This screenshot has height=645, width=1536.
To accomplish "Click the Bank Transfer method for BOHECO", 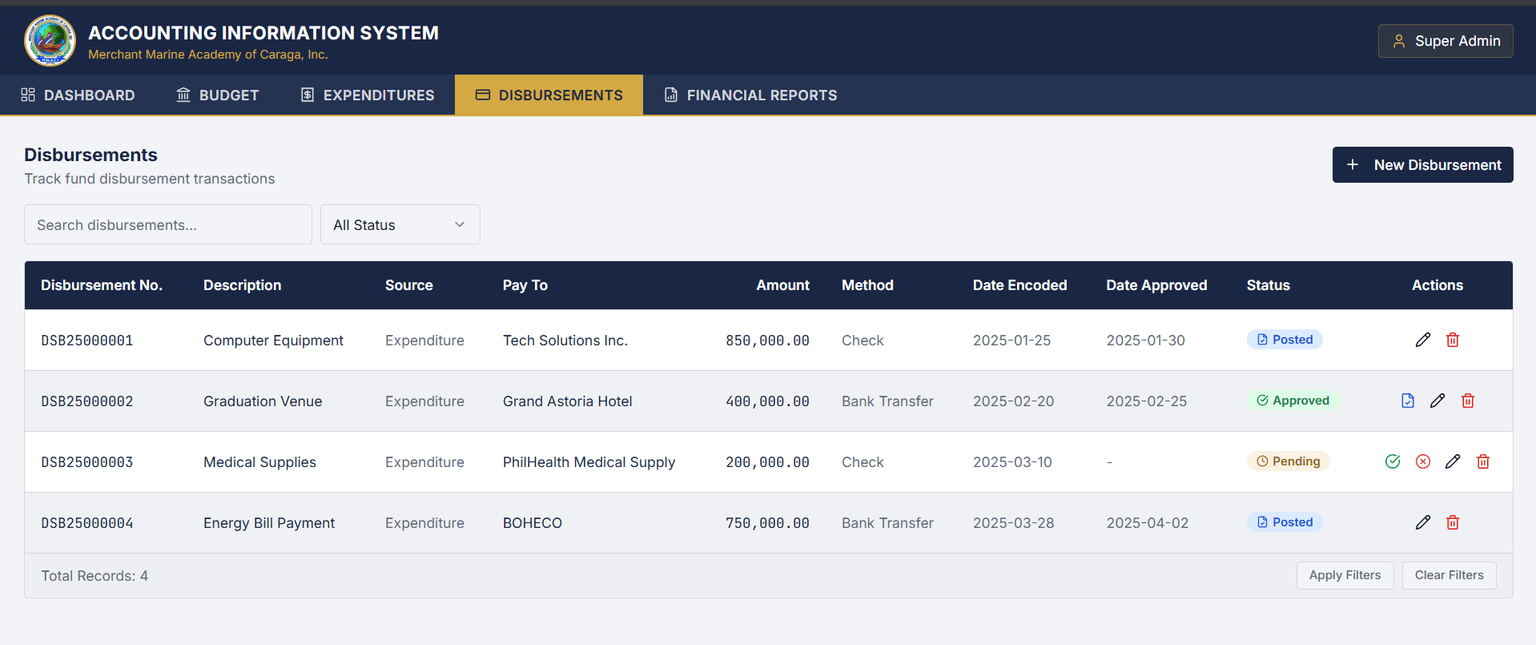I will pos(888,523).
